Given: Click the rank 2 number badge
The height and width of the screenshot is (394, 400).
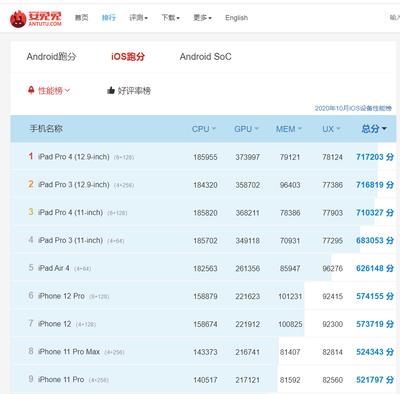Looking at the screenshot, I should coord(31,184).
